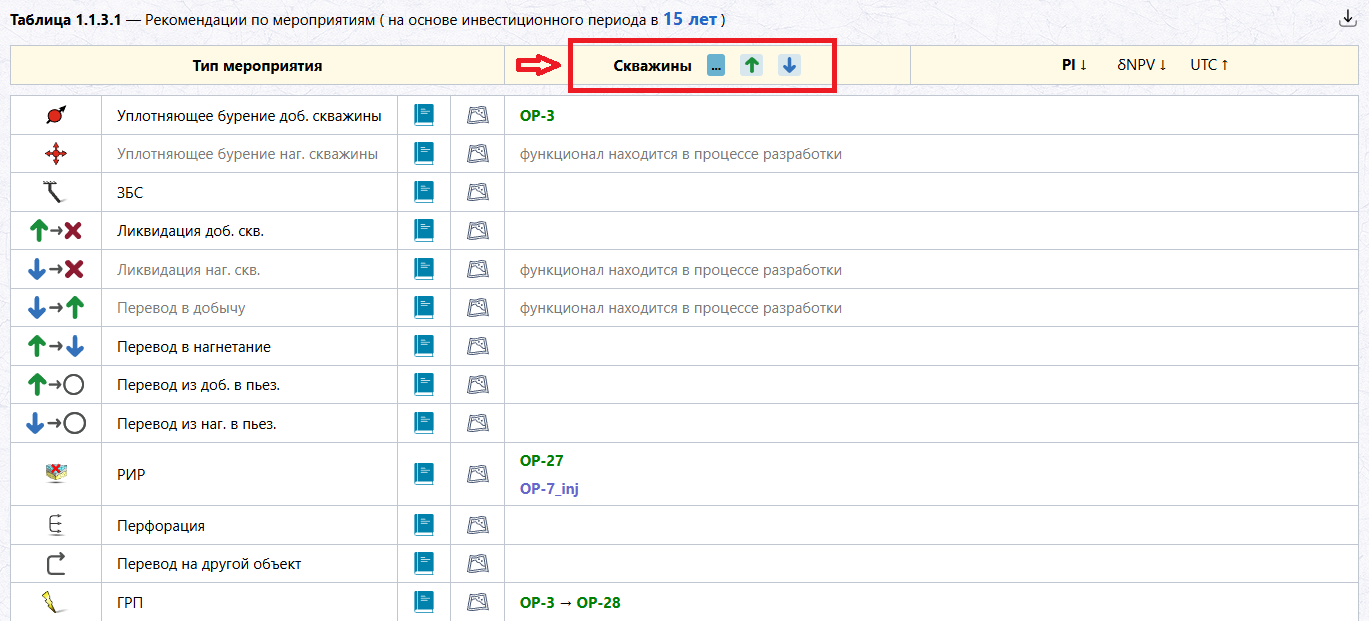Click the infill injector drilling arrows icon

pos(56,154)
